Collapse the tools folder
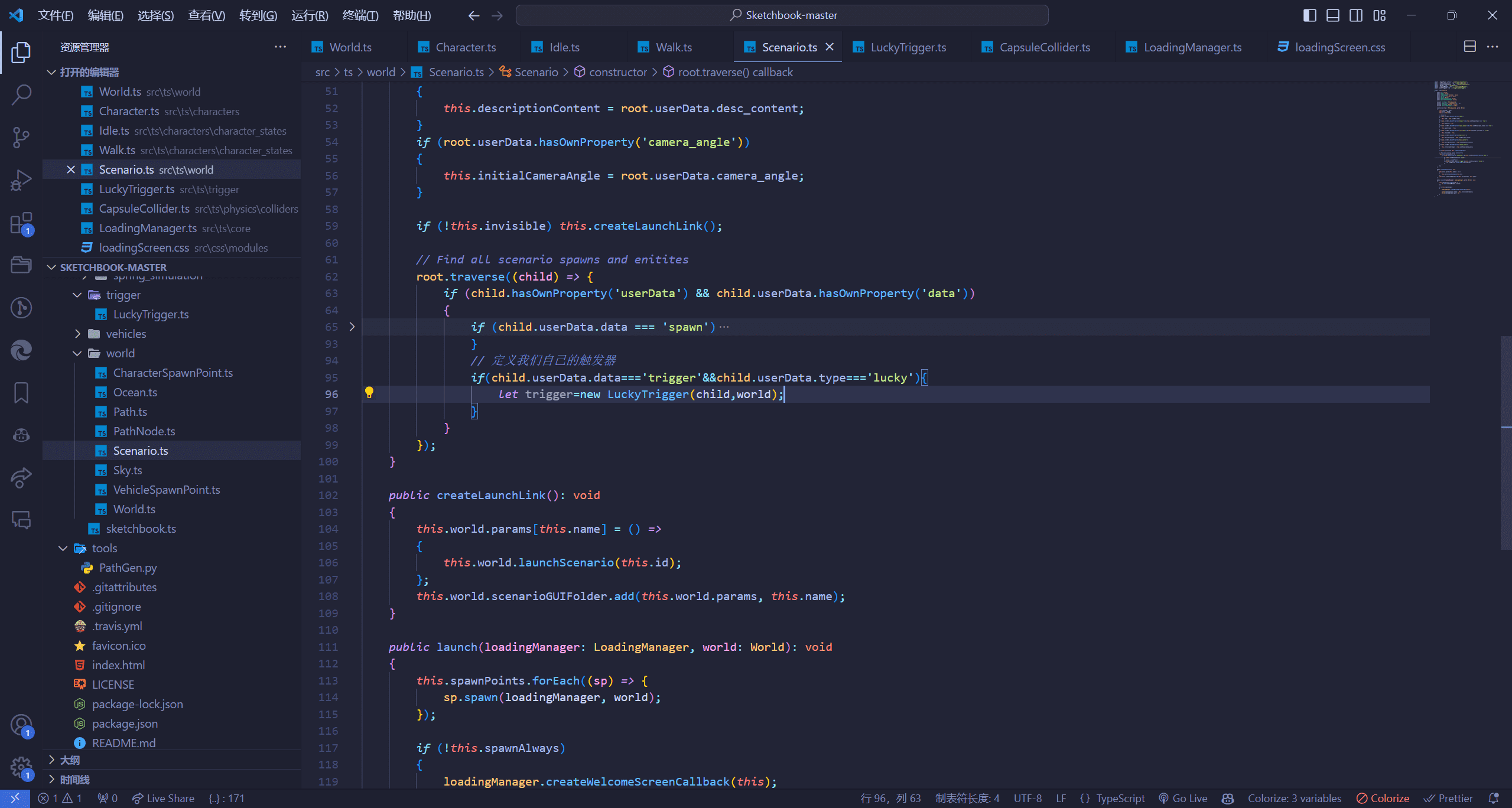This screenshot has width=1512, height=808. point(63,548)
